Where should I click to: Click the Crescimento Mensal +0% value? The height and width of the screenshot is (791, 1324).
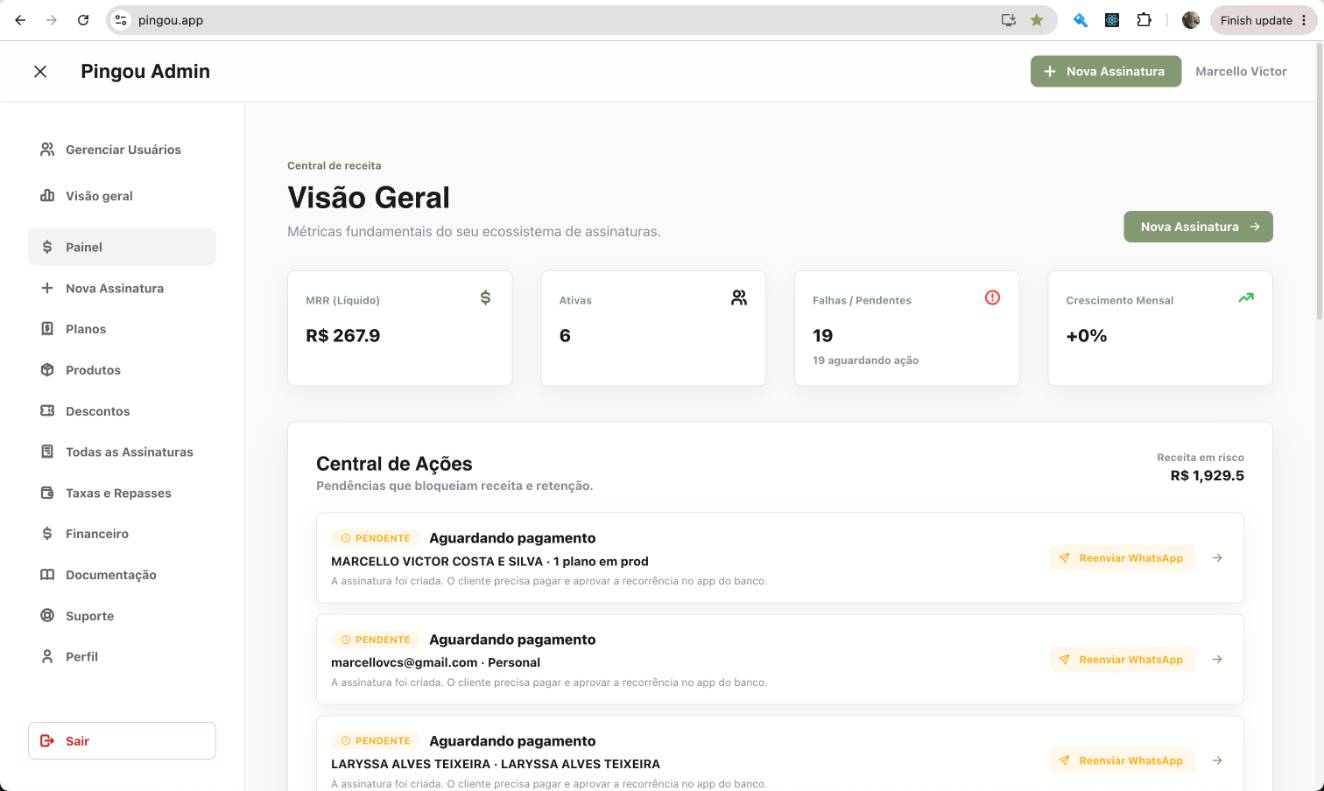click(x=1086, y=335)
